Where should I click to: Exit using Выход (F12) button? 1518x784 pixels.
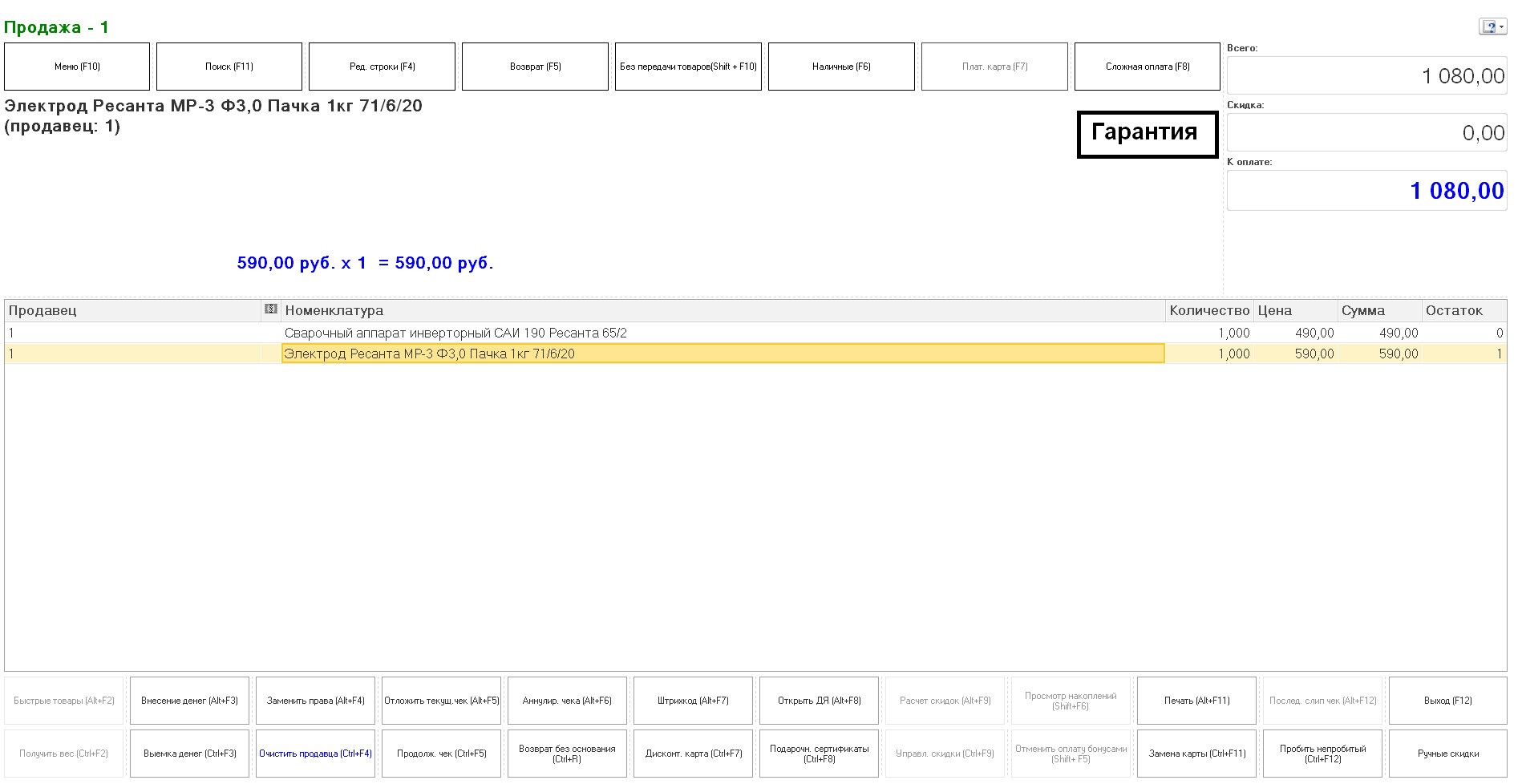[x=1447, y=701]
